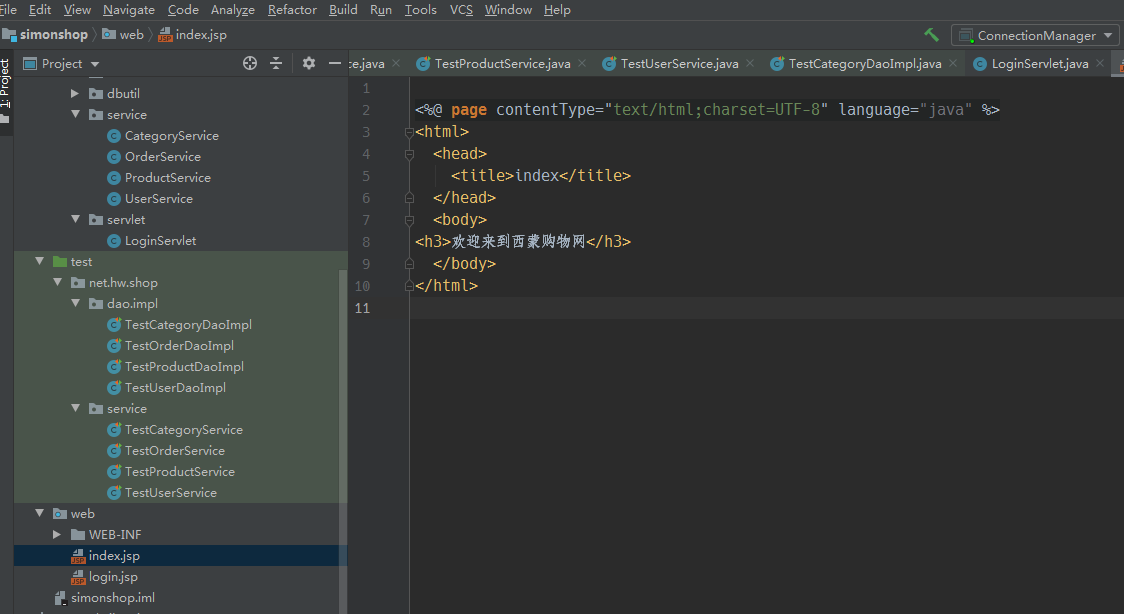Expand the dbutil folder

coord(75,93)
